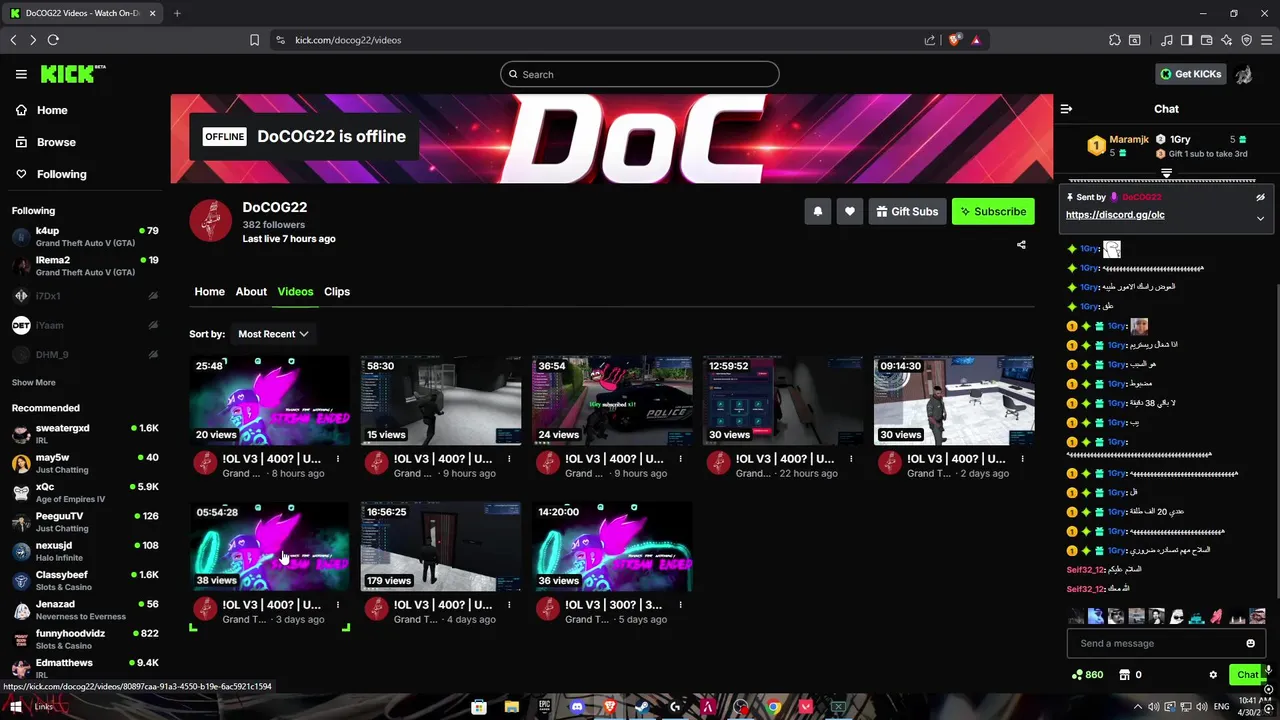Image resolution: width=1280 pixels, height=720 pixels.
Task: Switch to the Clips channel tab
Action: point(337,292)
